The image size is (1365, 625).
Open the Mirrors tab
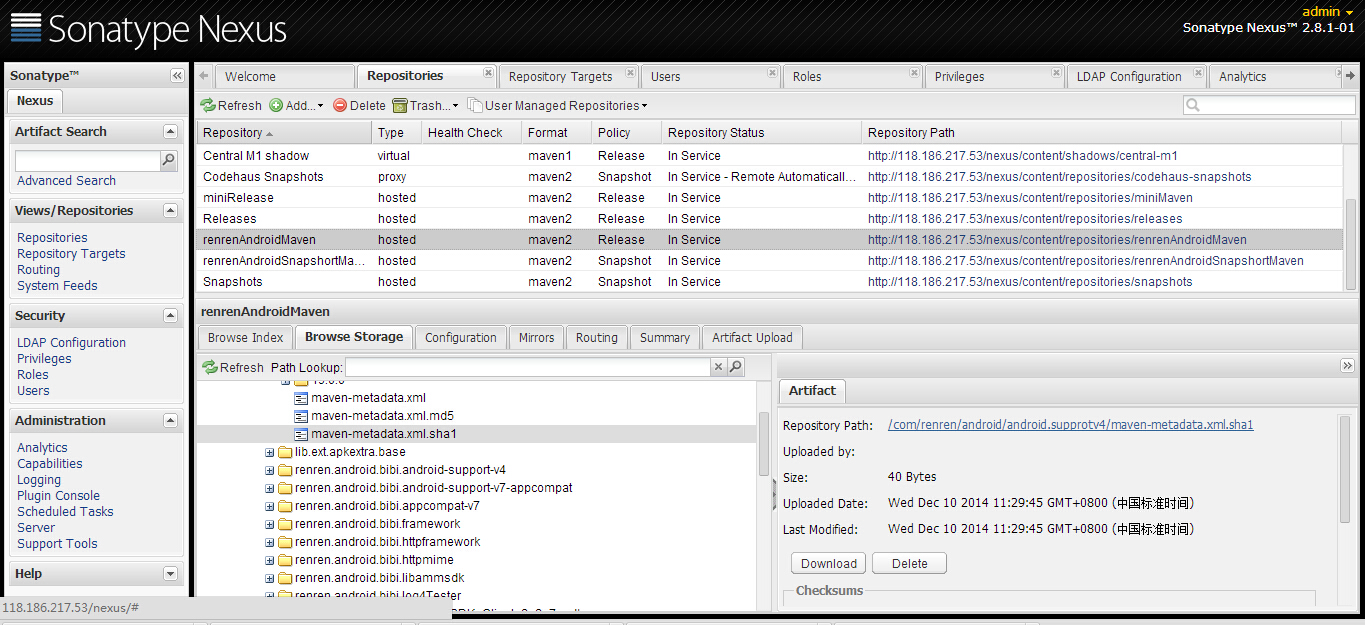pos(537,338)
